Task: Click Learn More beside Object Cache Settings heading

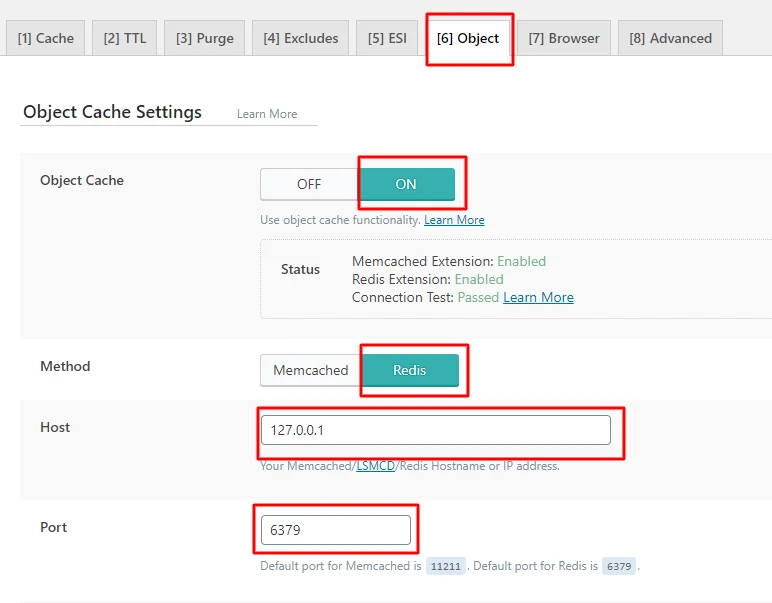Action: [x=267, y=114]
